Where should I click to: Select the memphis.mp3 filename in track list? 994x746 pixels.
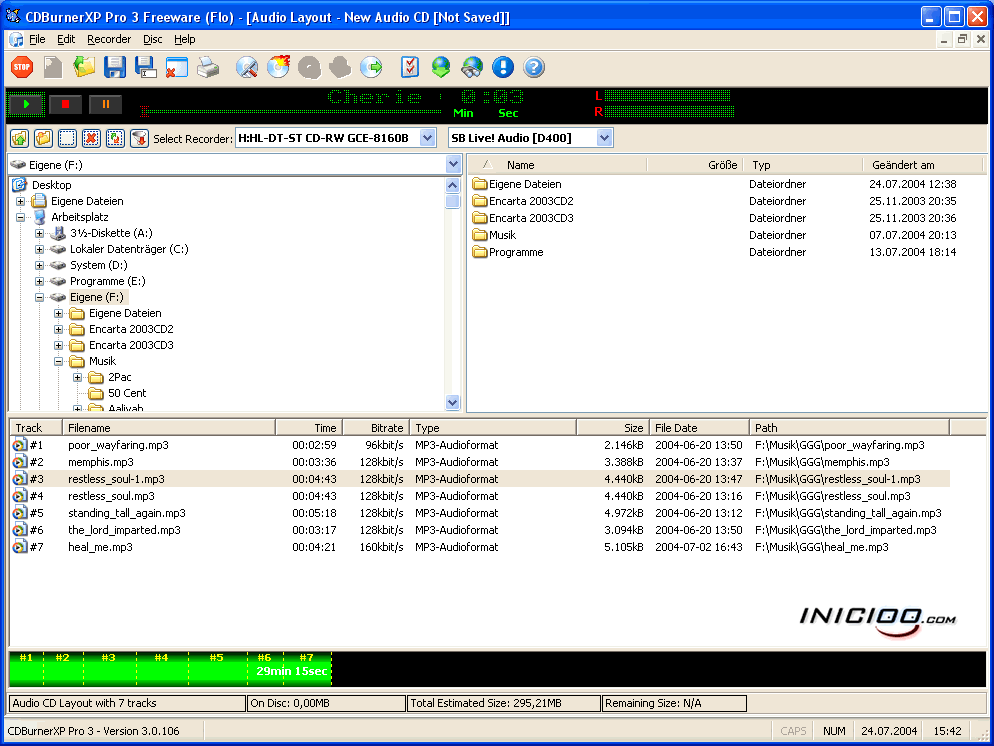pyautogui.click(x=101, y=462)
